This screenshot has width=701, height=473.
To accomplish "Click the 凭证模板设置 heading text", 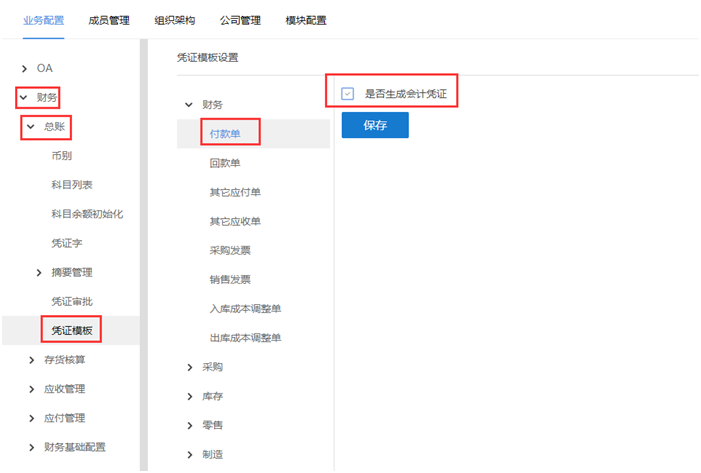I will click(208, 58).
